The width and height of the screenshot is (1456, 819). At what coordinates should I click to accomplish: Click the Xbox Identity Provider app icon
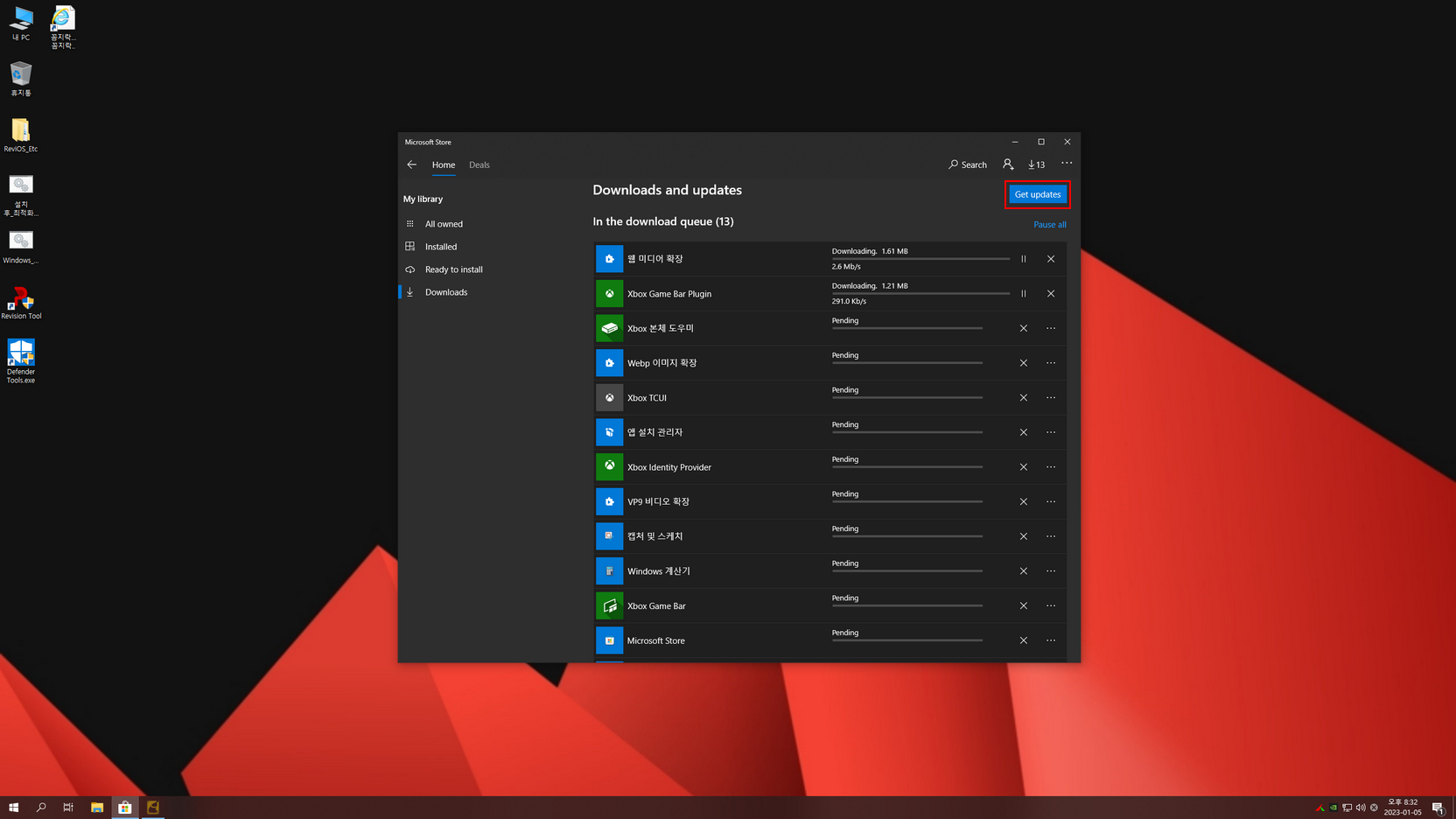610,467
